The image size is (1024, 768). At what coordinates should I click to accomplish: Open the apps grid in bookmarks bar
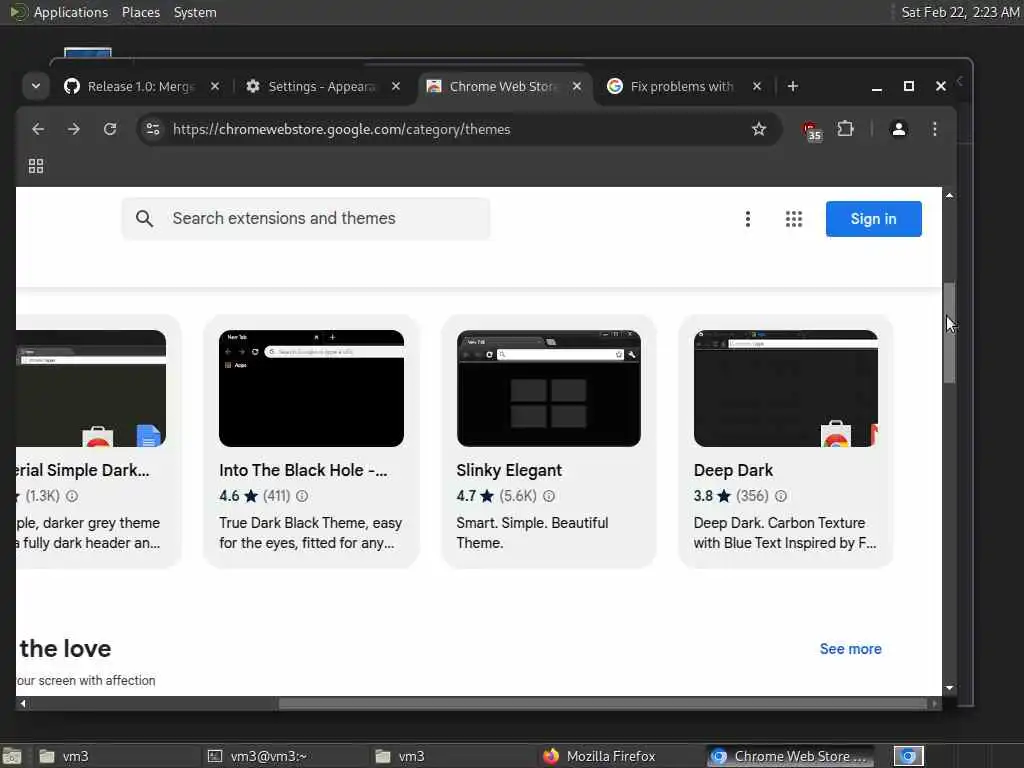click(36, 166)
